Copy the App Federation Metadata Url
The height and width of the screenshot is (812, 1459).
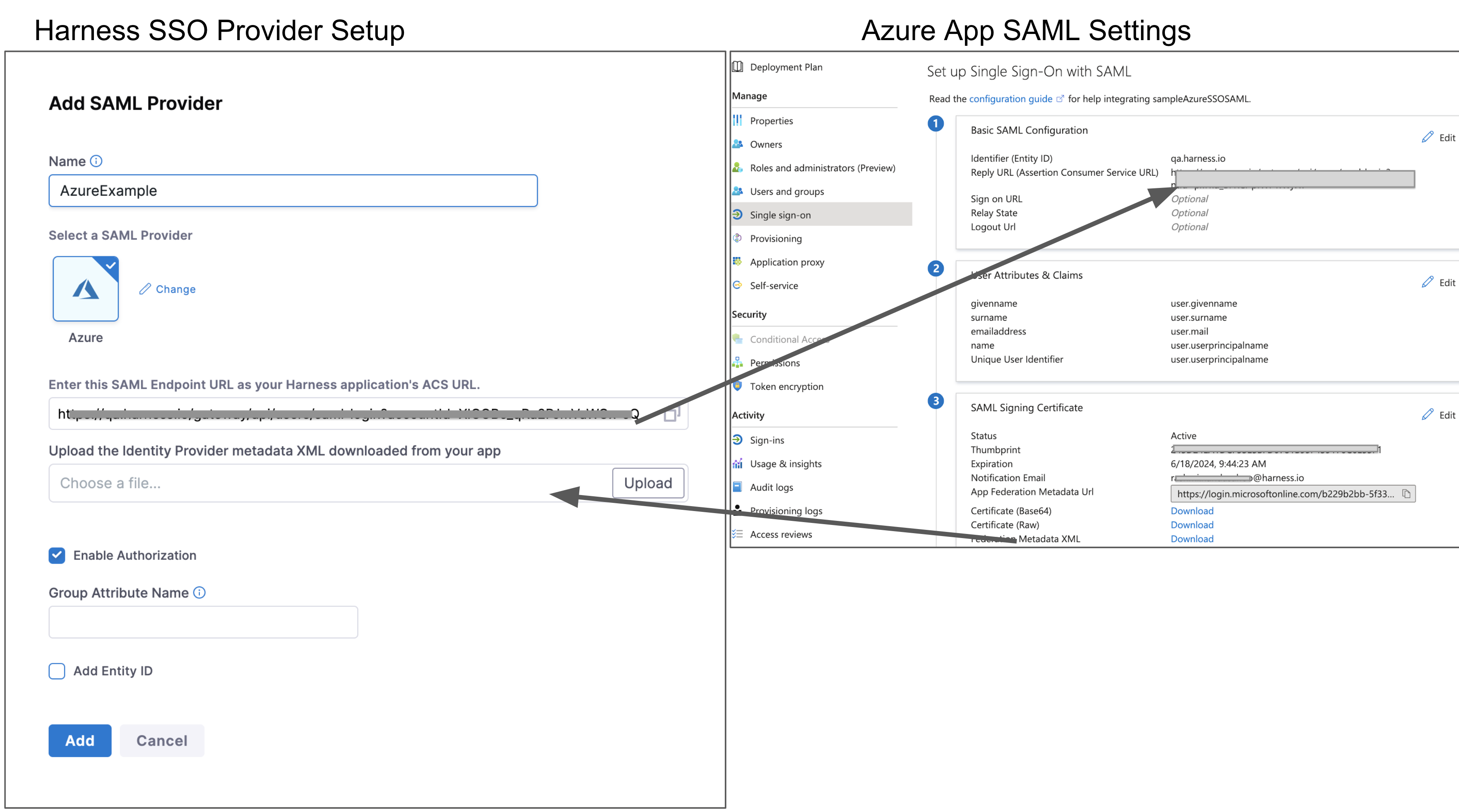coord(1406,494)
